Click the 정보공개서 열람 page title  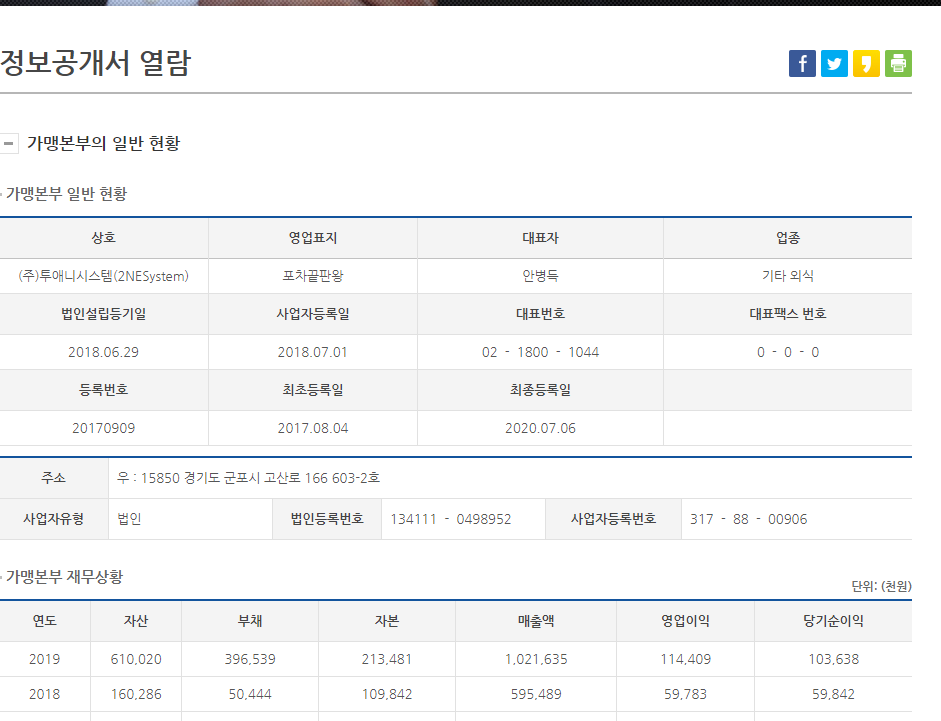point(96,63)
